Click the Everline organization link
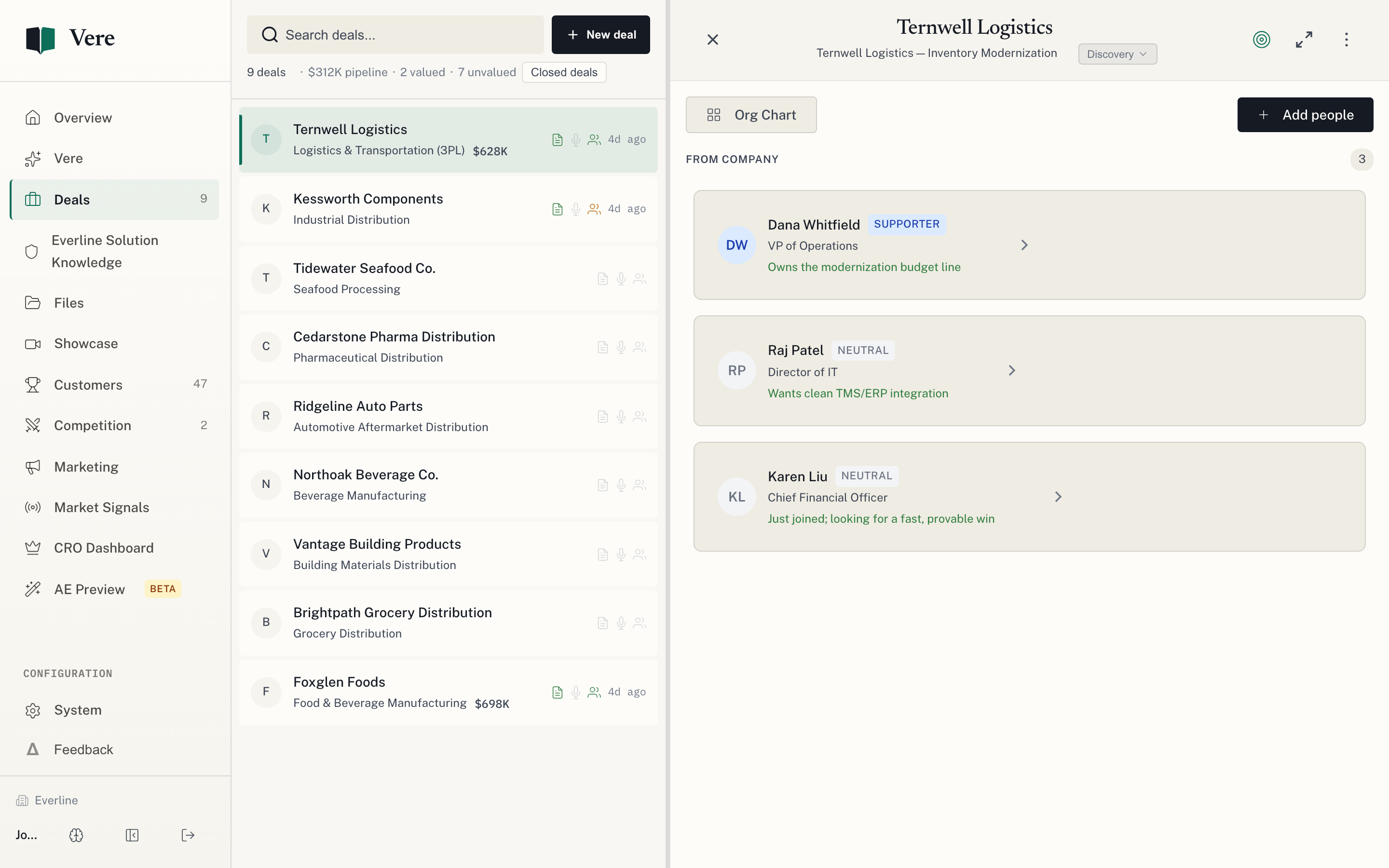Viewport: 1389px width, 868px height. point(48,800)
